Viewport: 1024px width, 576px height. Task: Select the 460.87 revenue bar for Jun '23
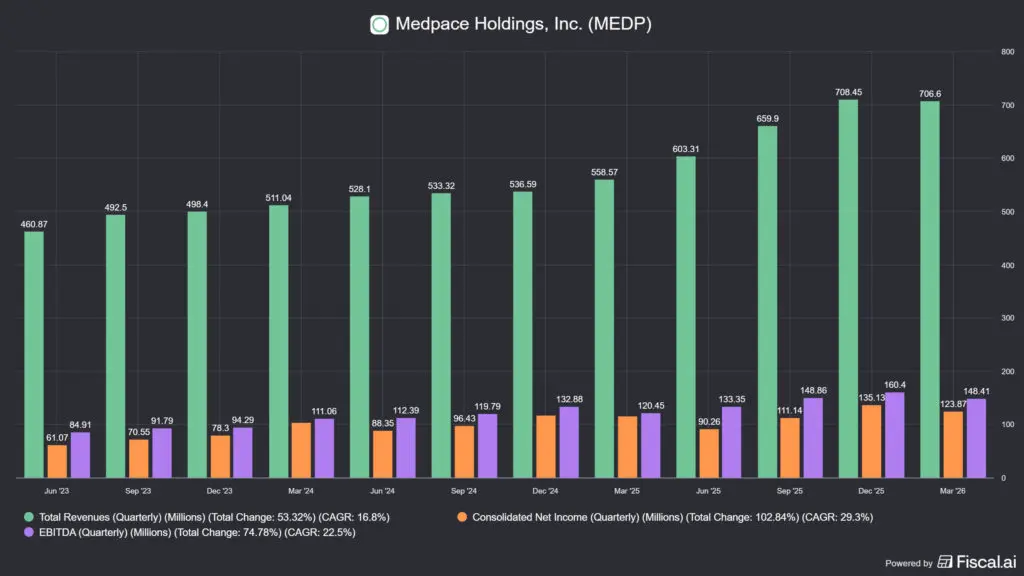click(34, 355)
